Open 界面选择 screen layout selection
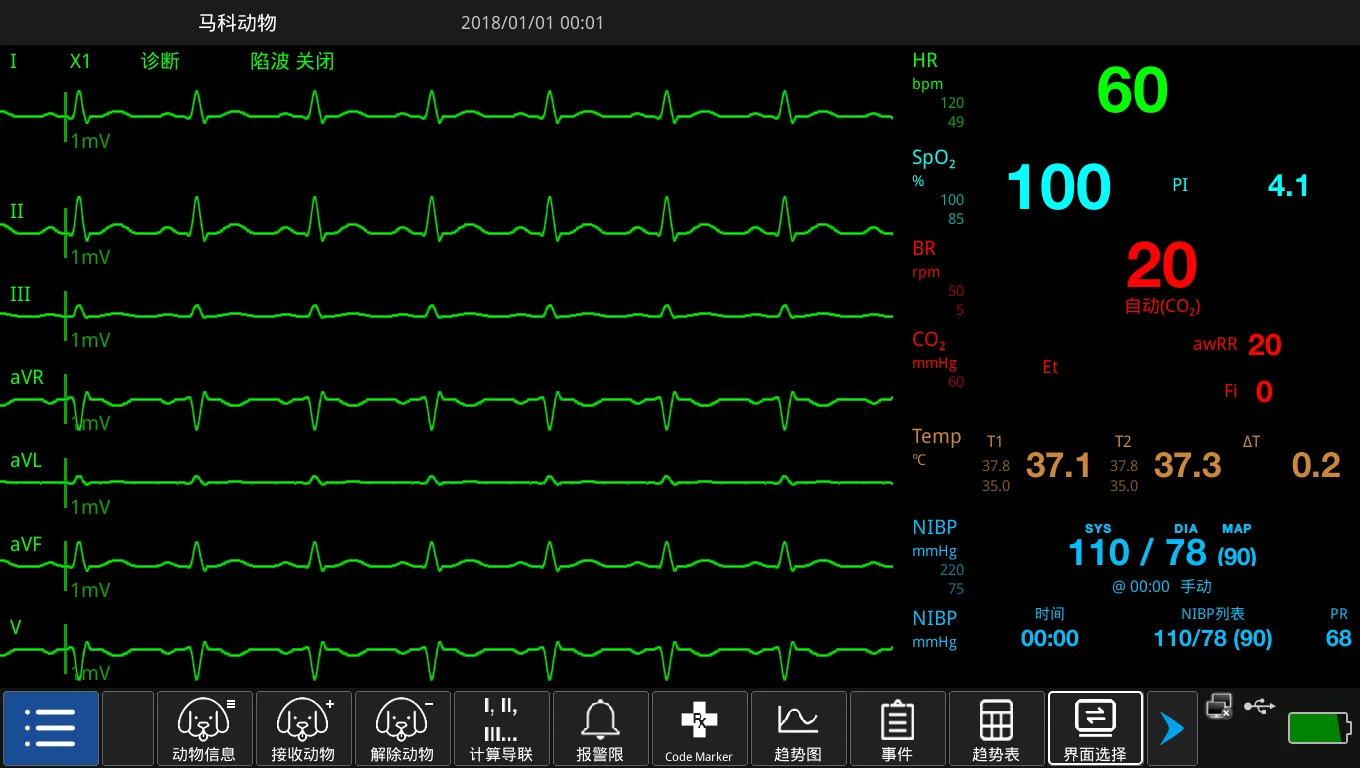1360x768 pixels. pos(1095,728)
